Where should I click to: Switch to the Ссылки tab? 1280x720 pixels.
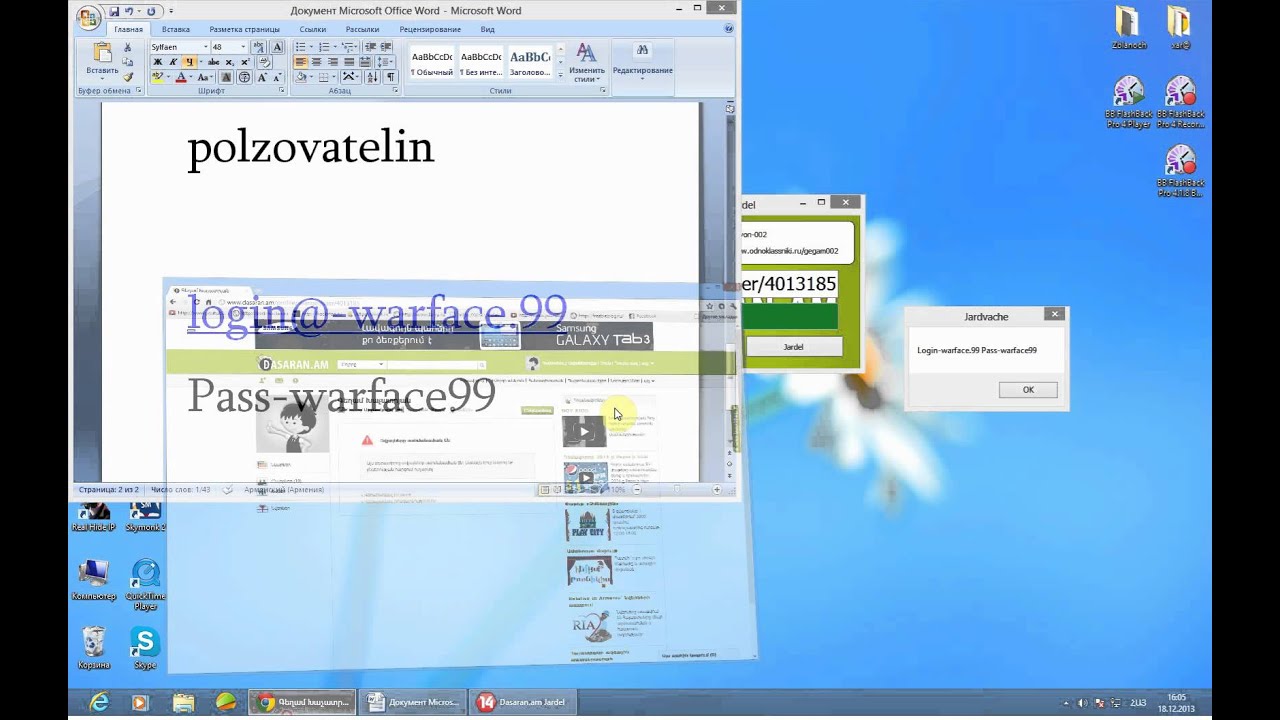[x=313, y=29]
